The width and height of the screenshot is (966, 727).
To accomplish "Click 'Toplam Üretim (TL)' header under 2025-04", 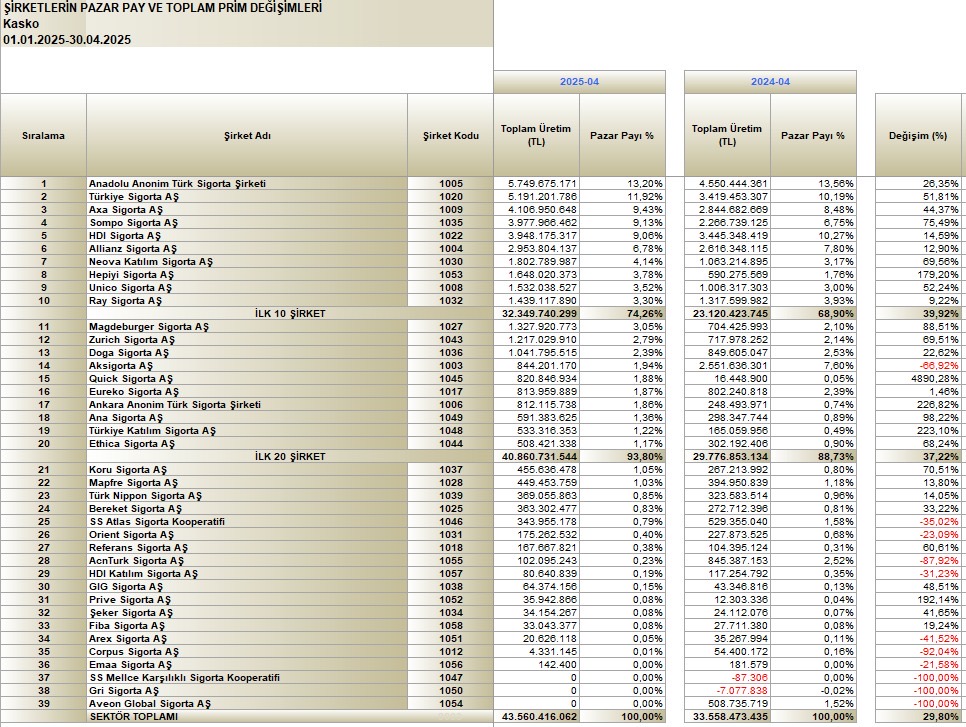I will 536,136.
